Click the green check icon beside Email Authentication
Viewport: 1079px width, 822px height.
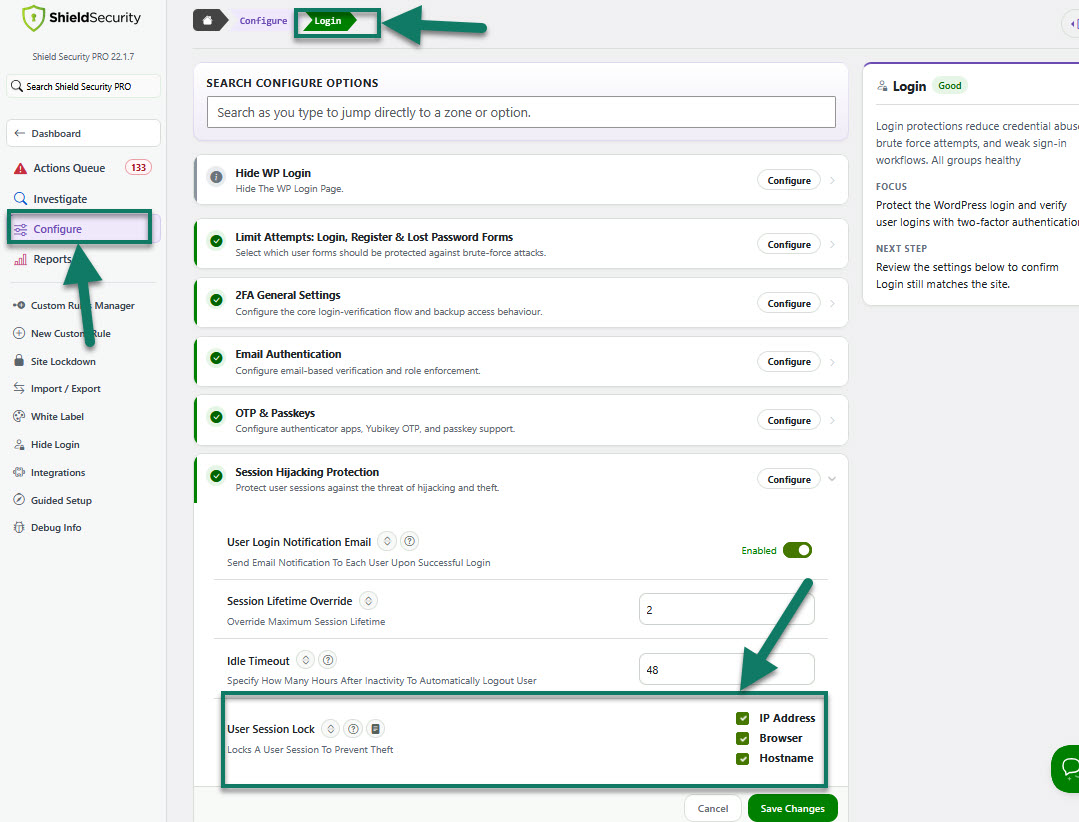(216, 358)
